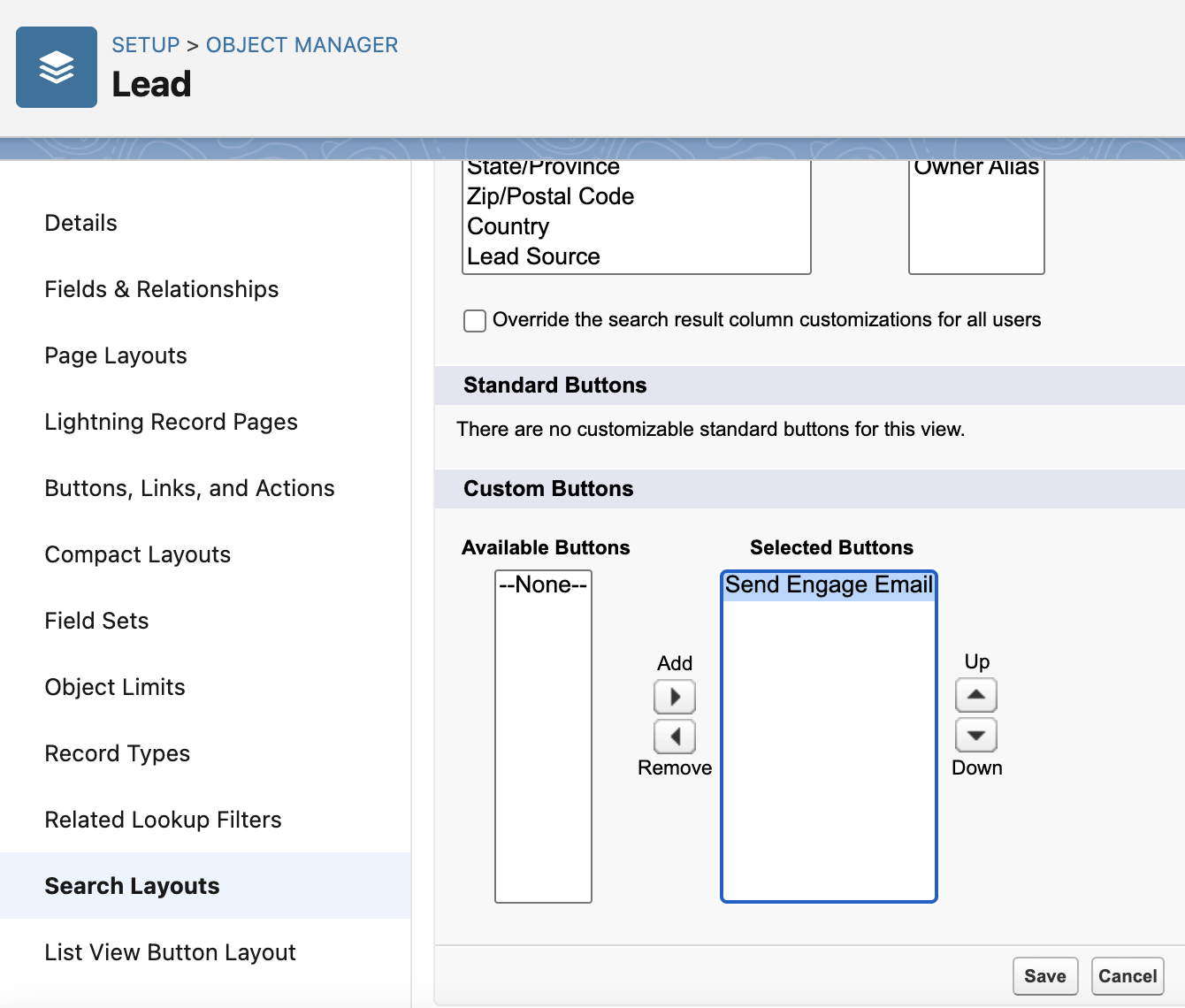Image resolution: width=1185 pixels, height=1008 pixels.
Task: Save the search layout changes
Action: [1045, 976]
